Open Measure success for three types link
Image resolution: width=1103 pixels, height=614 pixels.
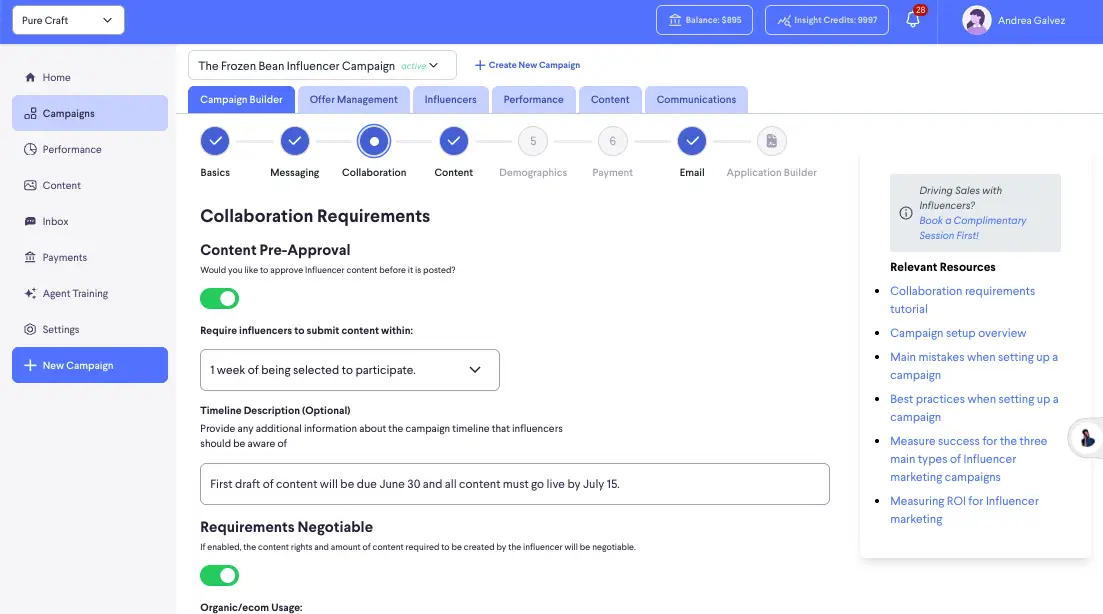pos(969,459)
